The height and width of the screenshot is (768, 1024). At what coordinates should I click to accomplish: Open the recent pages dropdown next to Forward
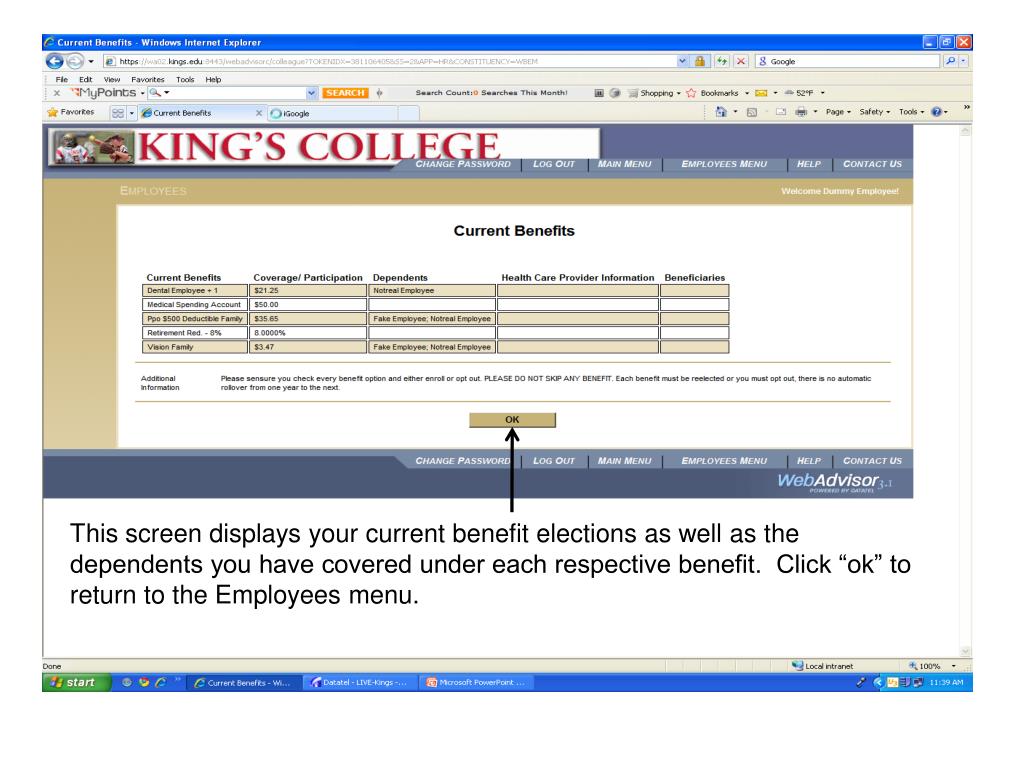[91, 61]
